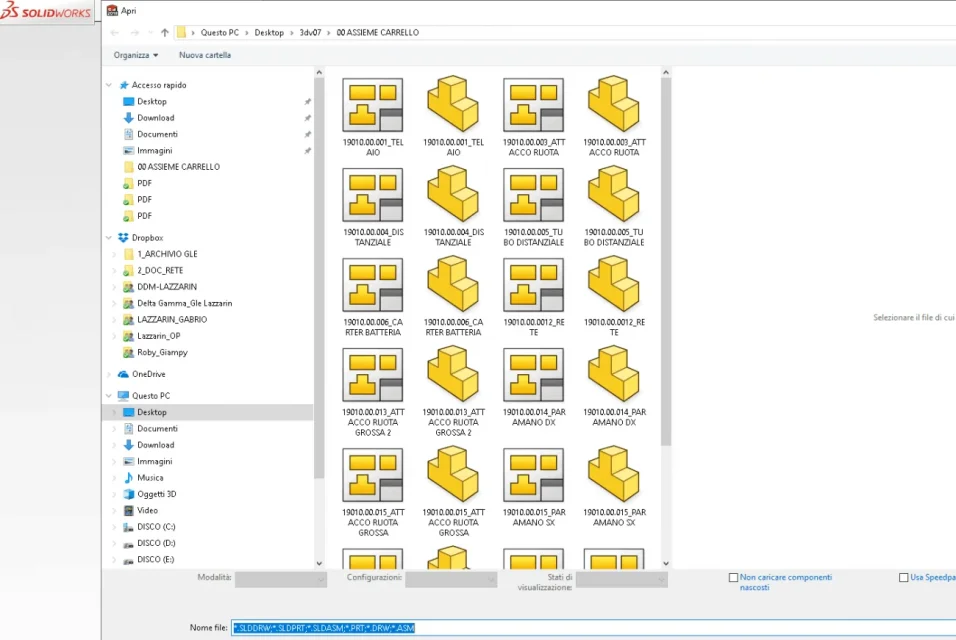Select the 19010.00.0012_RETE drawing file icon
956x640 pixels.
tap(533, 285)
